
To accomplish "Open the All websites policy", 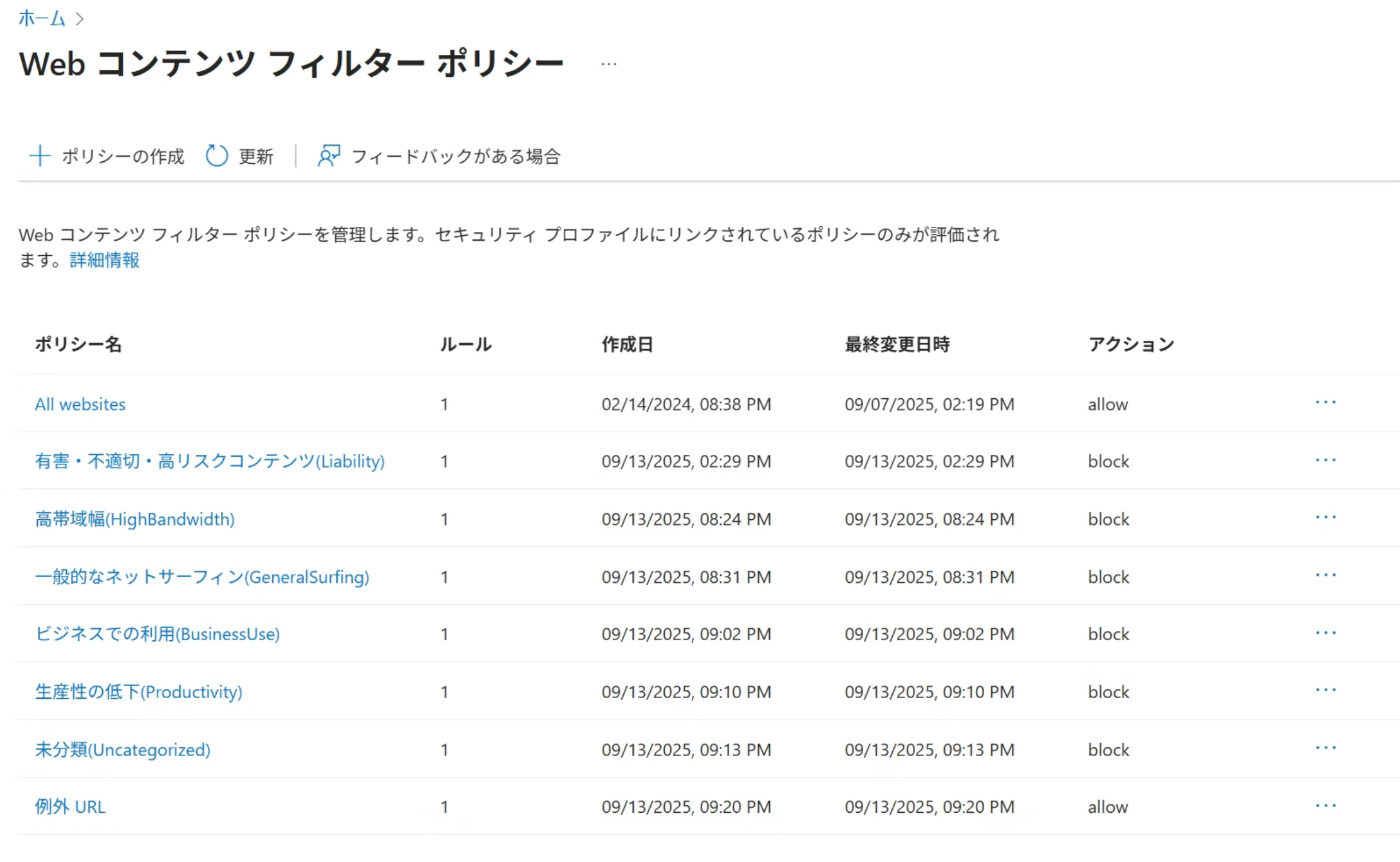I will point(80,404).
